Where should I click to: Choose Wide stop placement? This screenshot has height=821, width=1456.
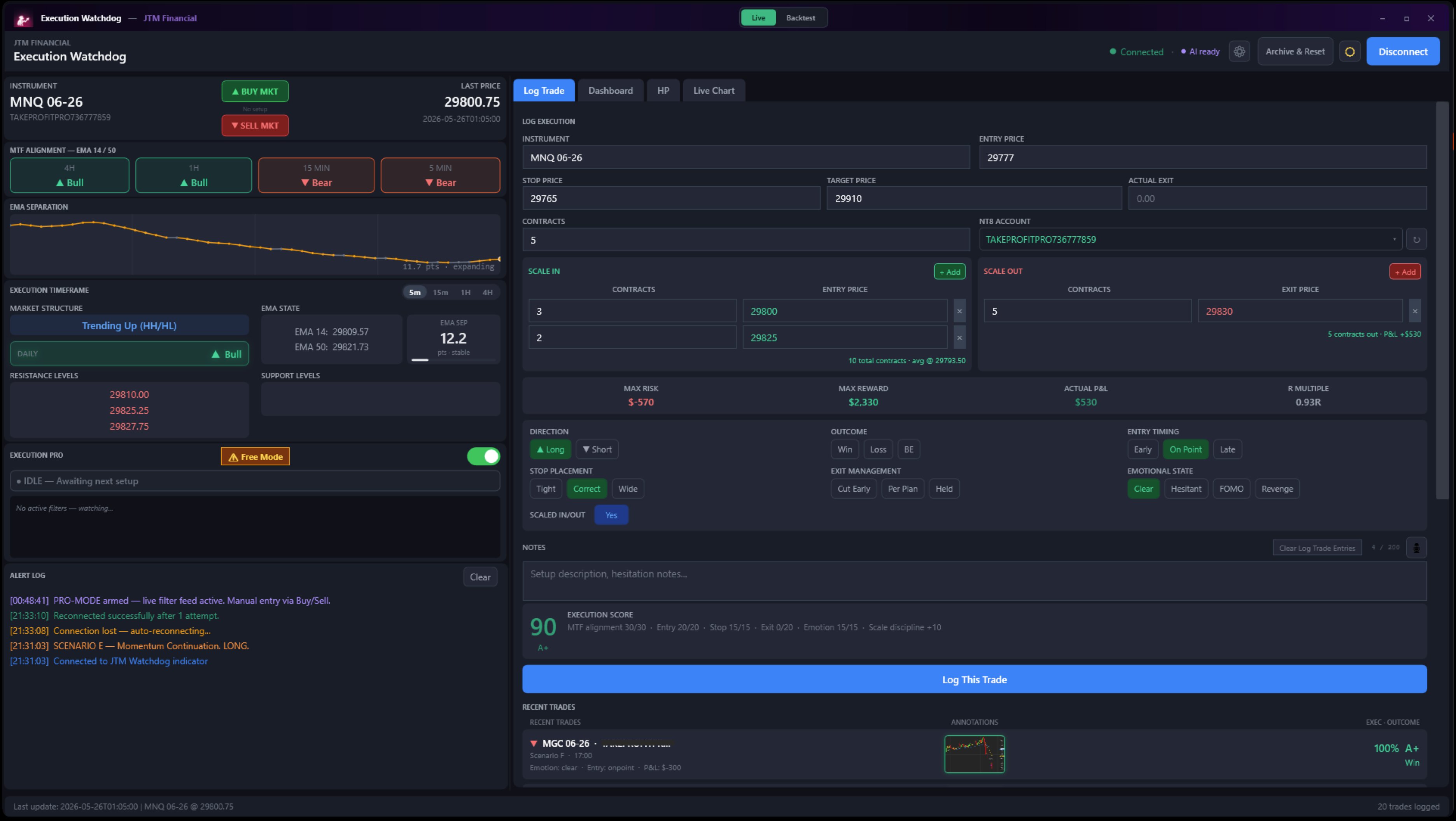[627, 489]
